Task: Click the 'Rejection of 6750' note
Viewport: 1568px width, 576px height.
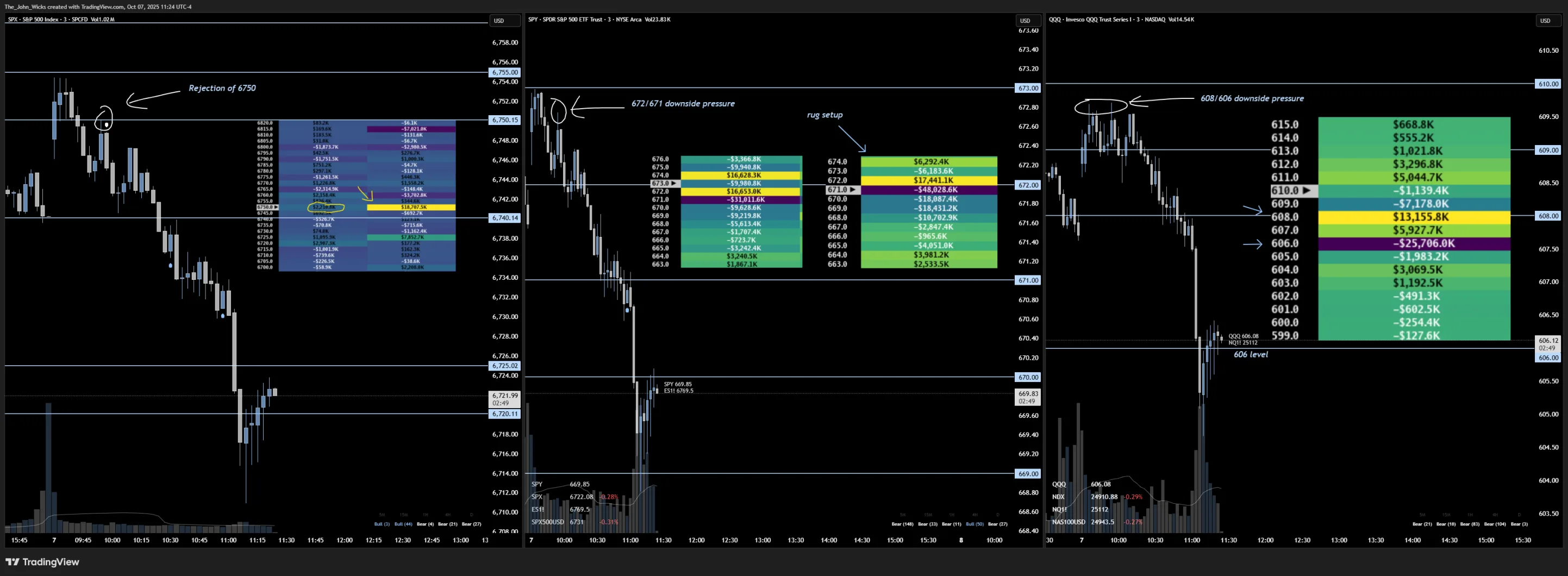Action: [x=222, y=88]
